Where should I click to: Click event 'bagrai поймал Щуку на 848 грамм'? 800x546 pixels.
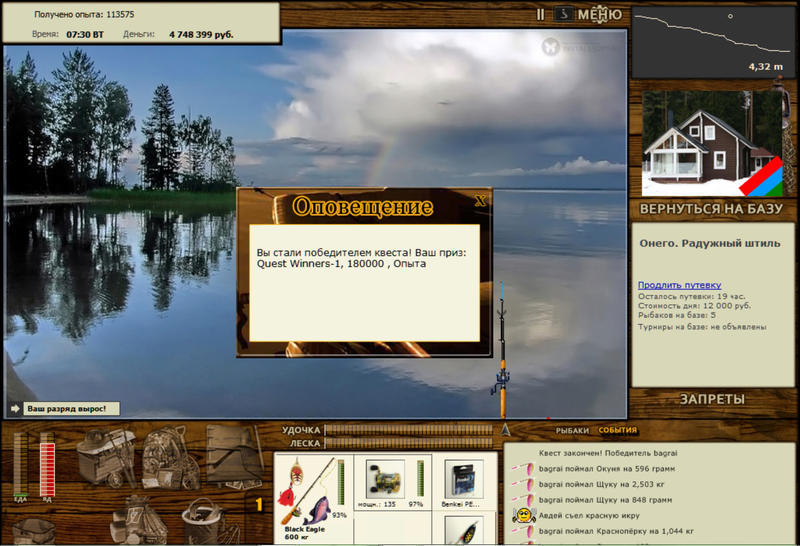(605, 500)
